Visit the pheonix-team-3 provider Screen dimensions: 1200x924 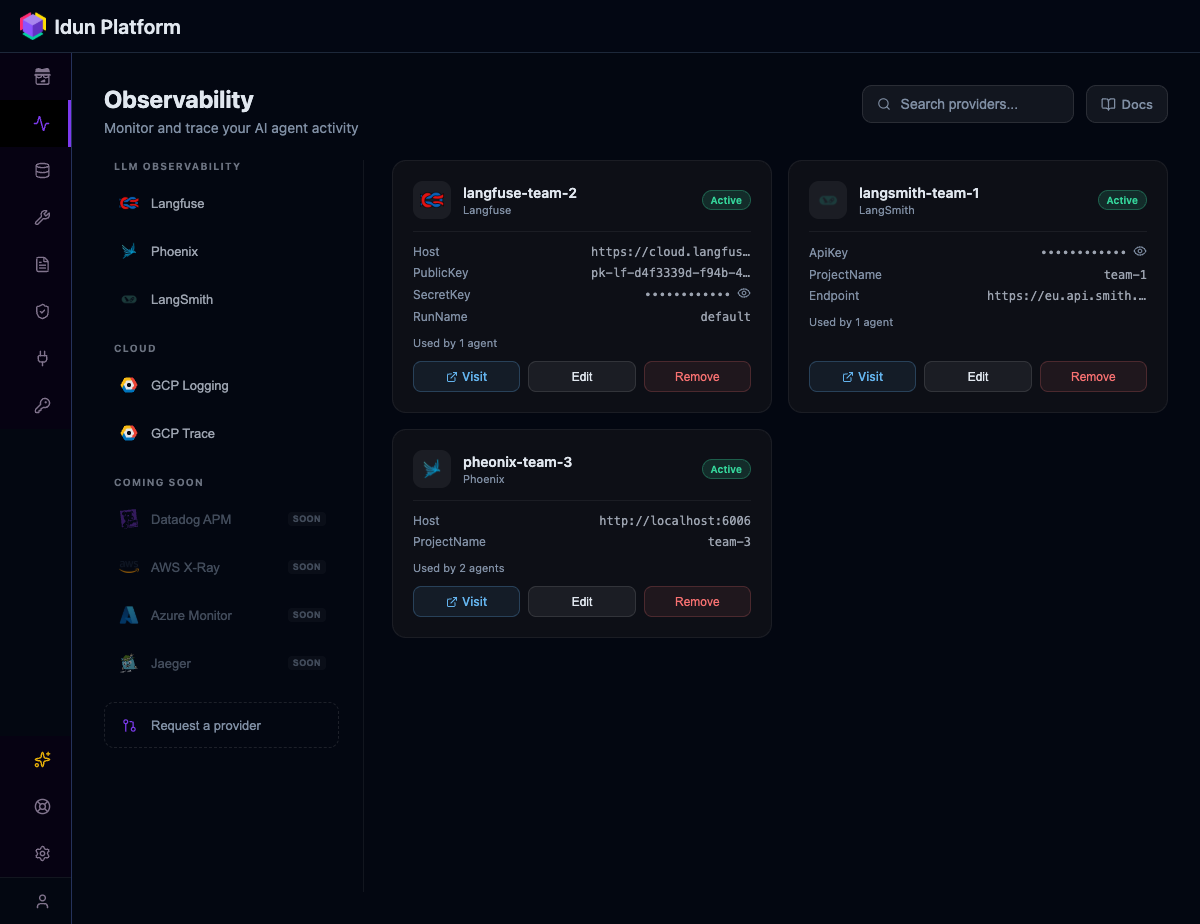pos(466,602)
